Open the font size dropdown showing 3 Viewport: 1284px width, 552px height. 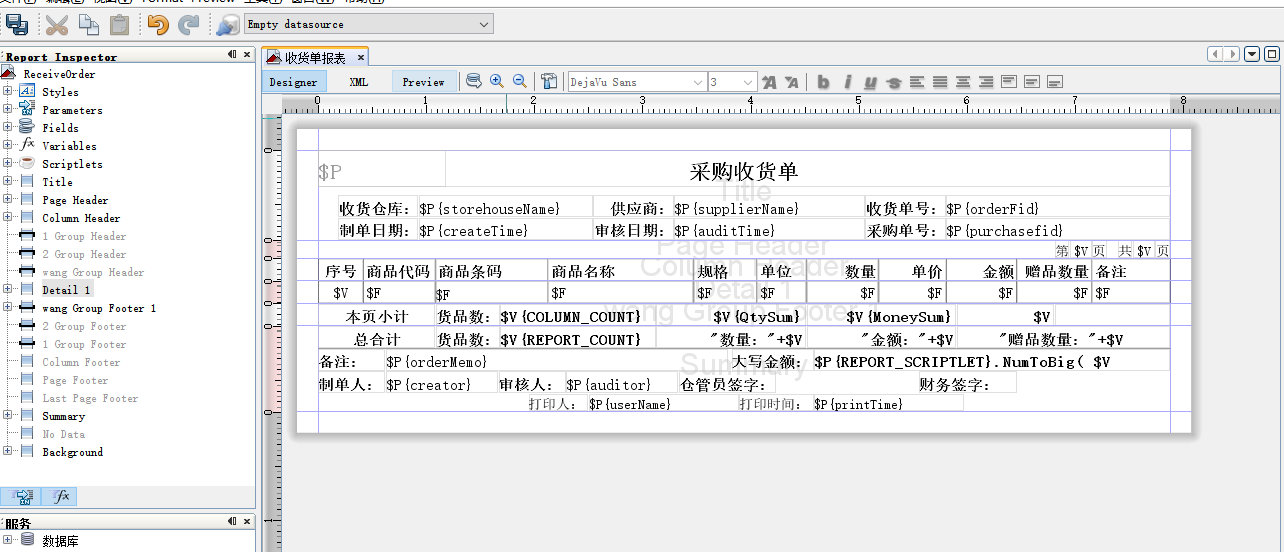(x=732, y=82)
